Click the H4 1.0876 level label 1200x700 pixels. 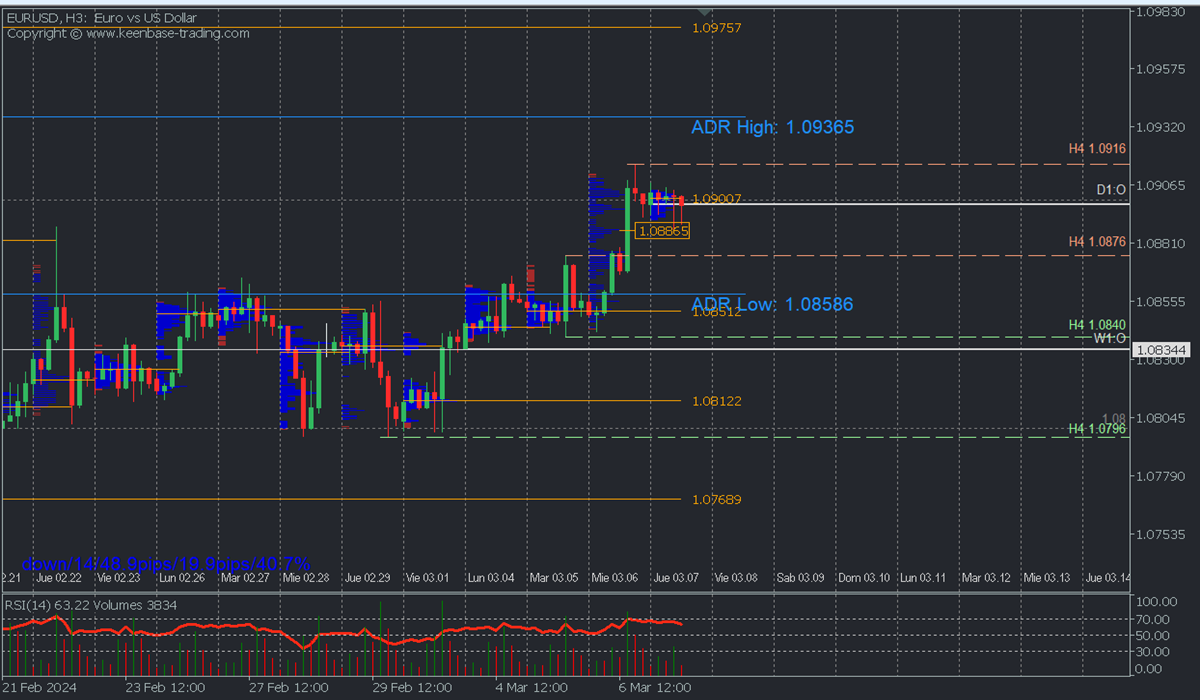1097,242
